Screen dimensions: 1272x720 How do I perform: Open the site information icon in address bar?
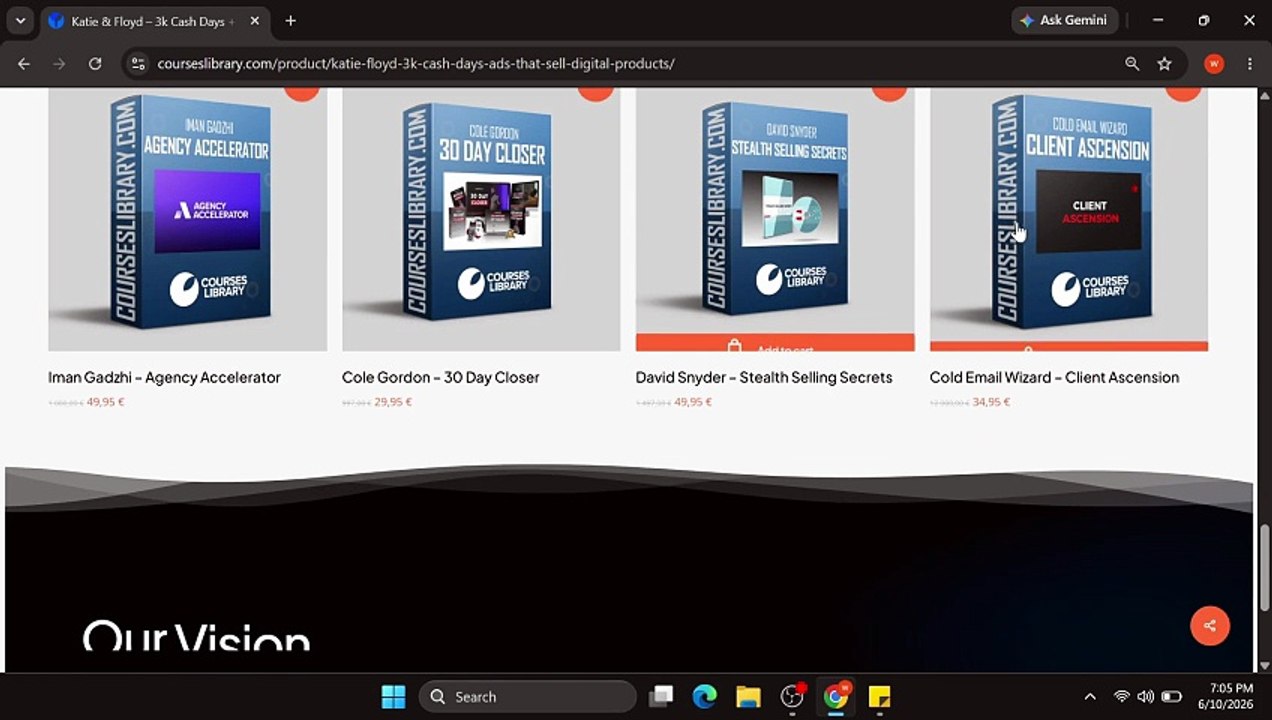click(x=139, y=63)
